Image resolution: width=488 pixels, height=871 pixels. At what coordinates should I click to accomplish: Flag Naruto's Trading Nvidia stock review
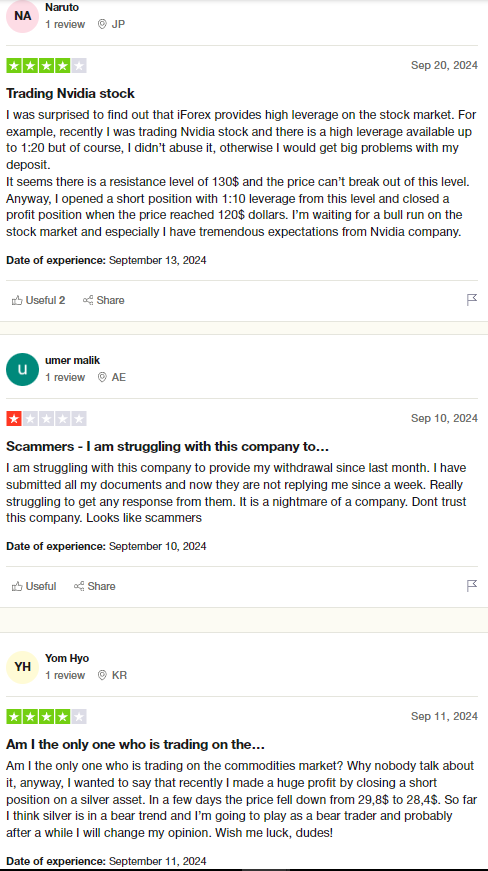point(472,301)
